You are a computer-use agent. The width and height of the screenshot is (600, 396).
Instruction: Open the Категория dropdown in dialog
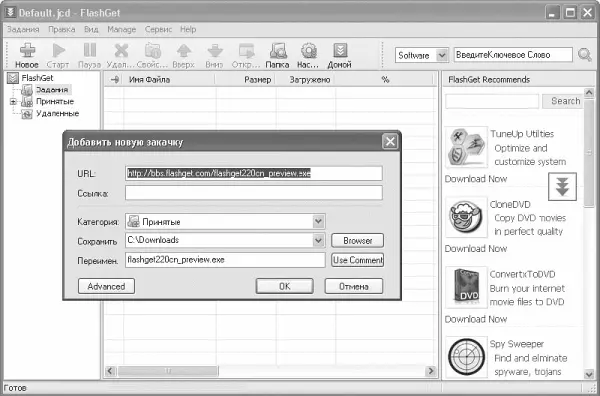click(318, 222)
